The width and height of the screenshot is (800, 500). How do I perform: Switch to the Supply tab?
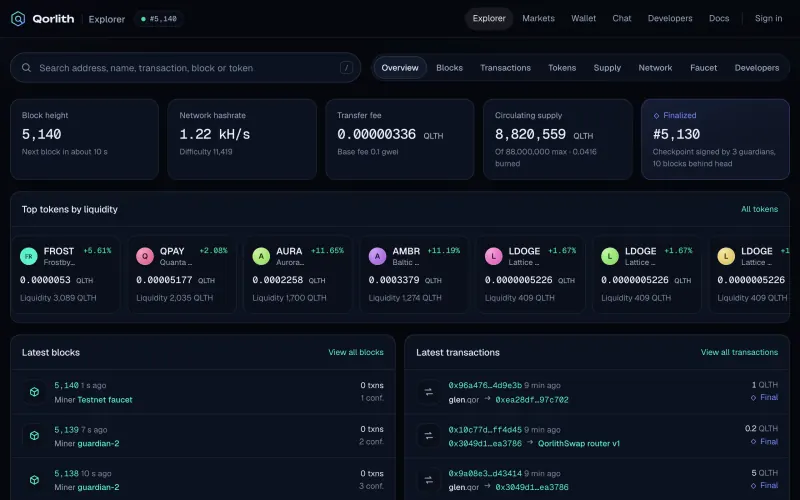[607, 68]
